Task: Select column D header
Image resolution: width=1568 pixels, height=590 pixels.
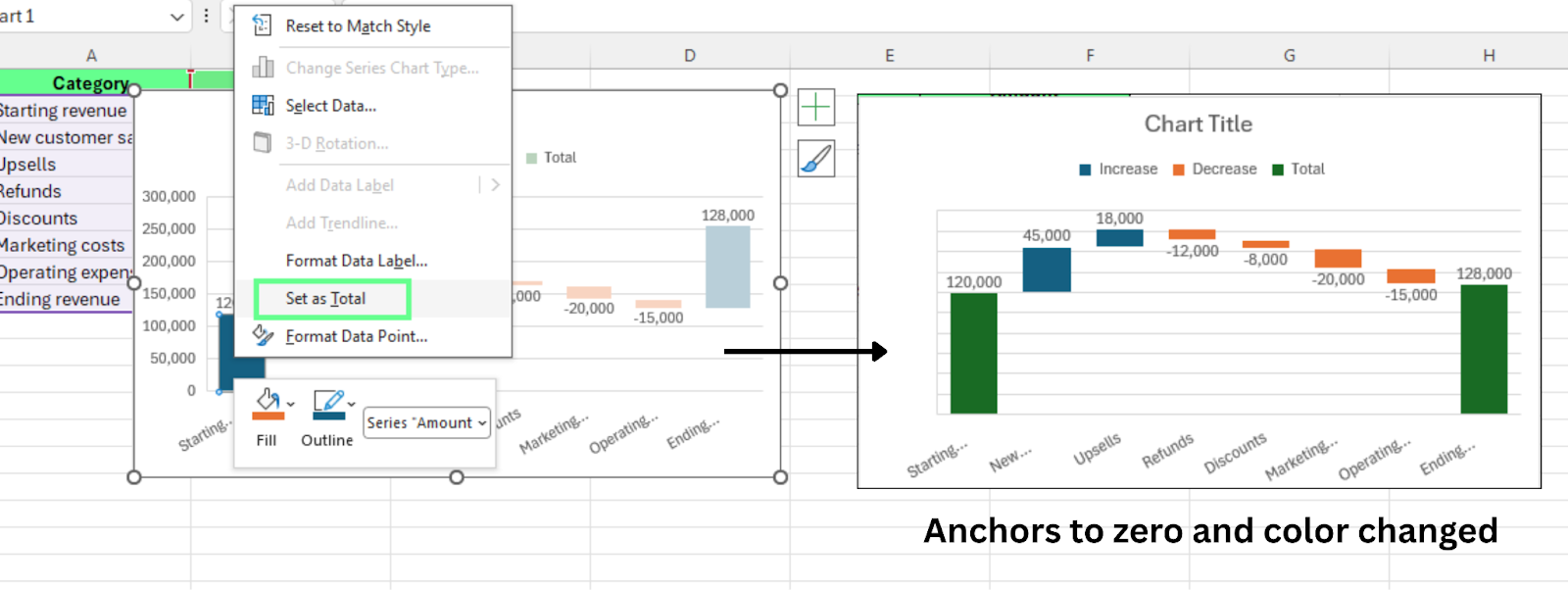Action: point(690,56)
